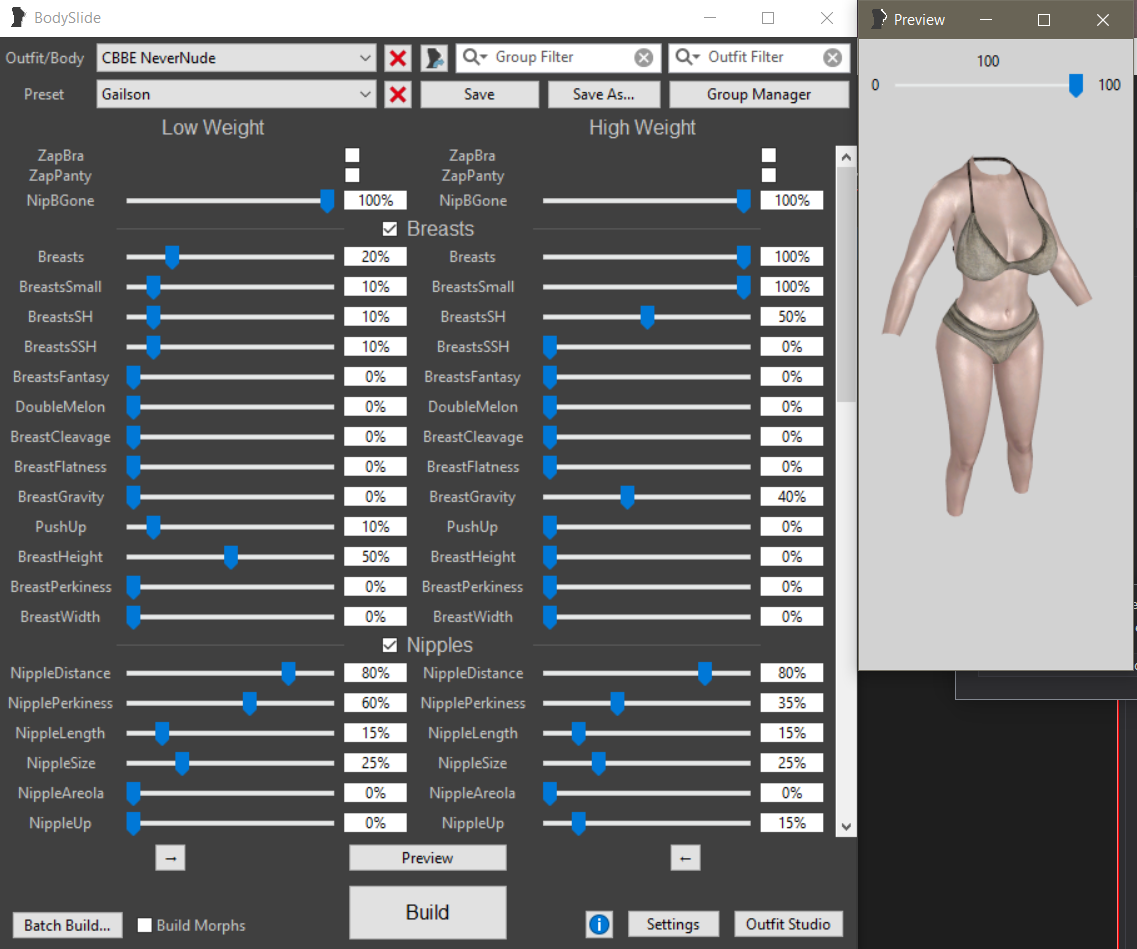Click the large Build button
Image resolution: width=1137 pixels, height=949 pixels.
(427, 912)
